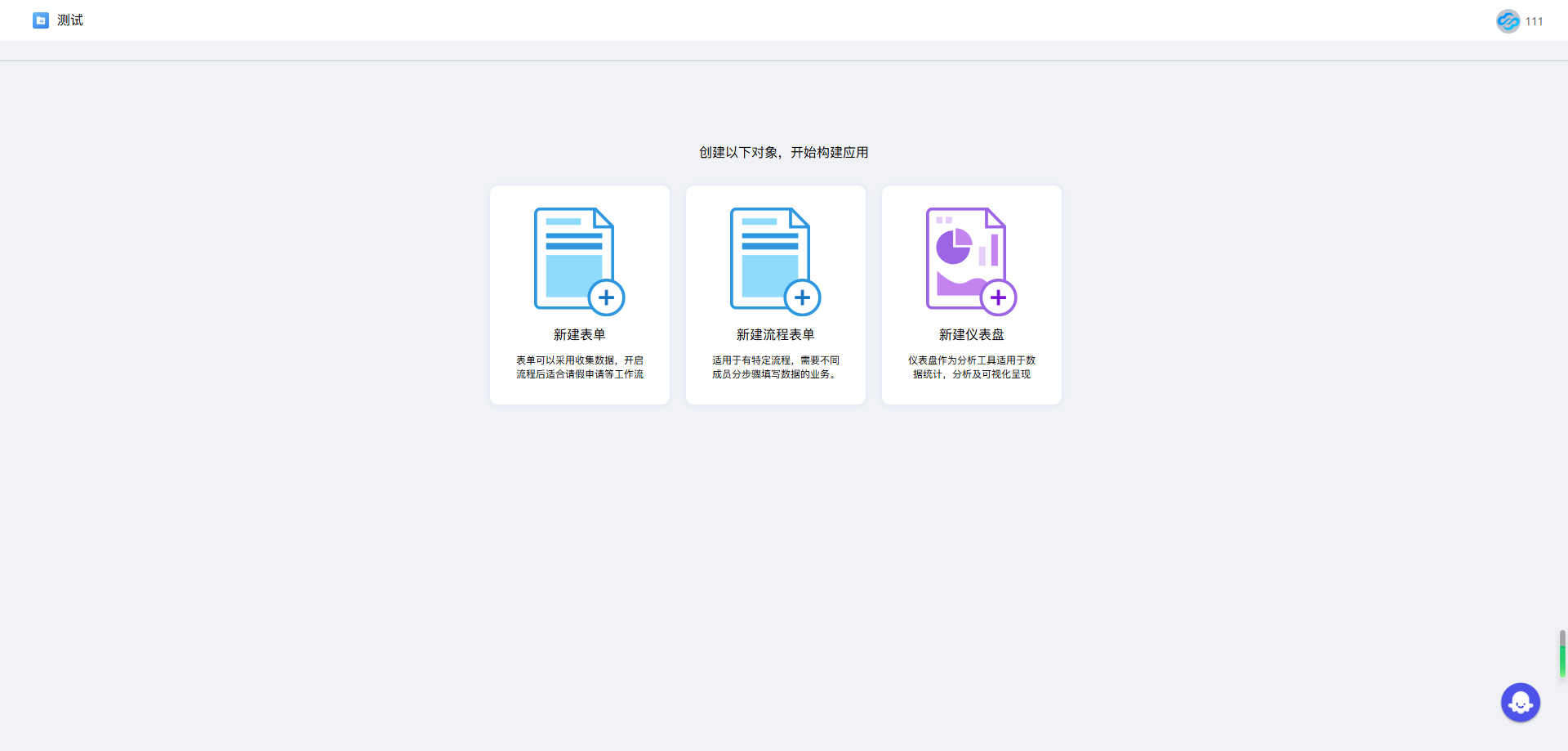This screenshot has width=1568, height=751.
Task: Select the 新建表单 title
Action: pos(579,335)
